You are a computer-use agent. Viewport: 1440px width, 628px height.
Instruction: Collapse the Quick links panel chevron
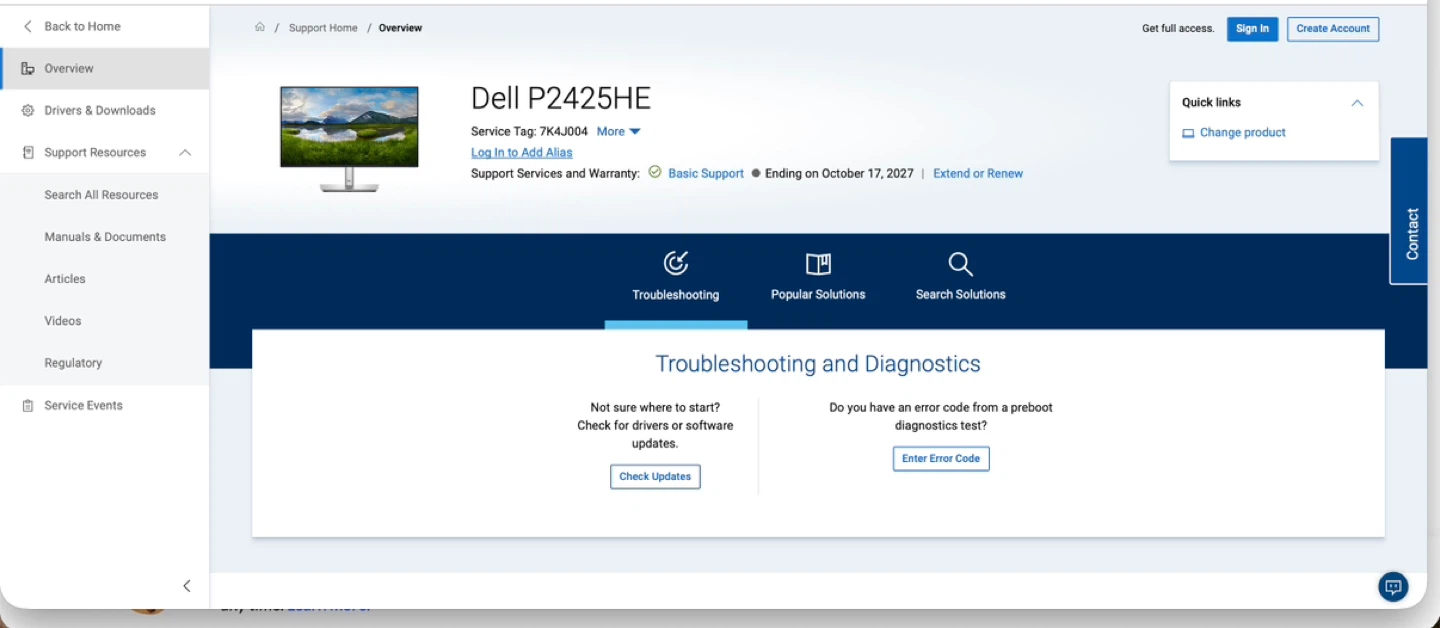point(1357,102)
